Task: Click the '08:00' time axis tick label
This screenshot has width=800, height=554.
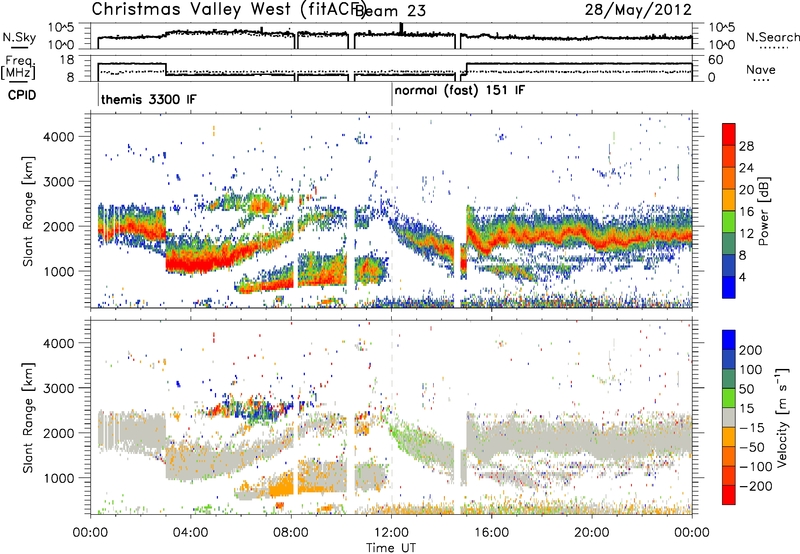Action: [291, 532]
